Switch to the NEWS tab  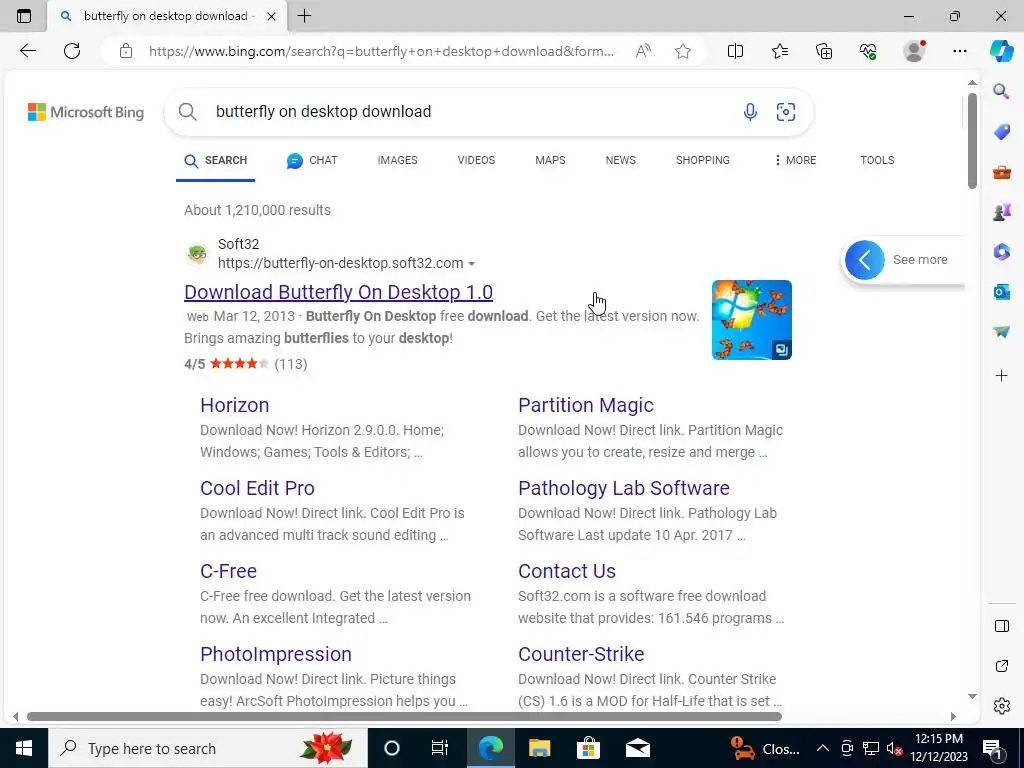(x=620, y=160)
